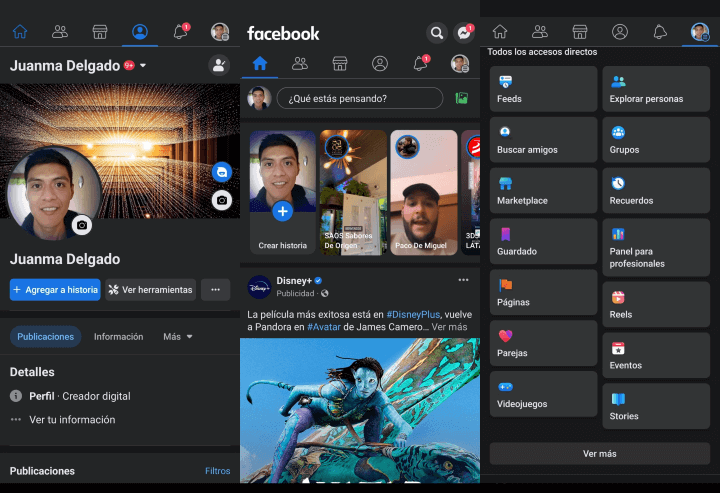Open Profile icon in right shortcuts panel
This screenshot has width=720, height=493.
pyautogui.click(x=620, y=32)
